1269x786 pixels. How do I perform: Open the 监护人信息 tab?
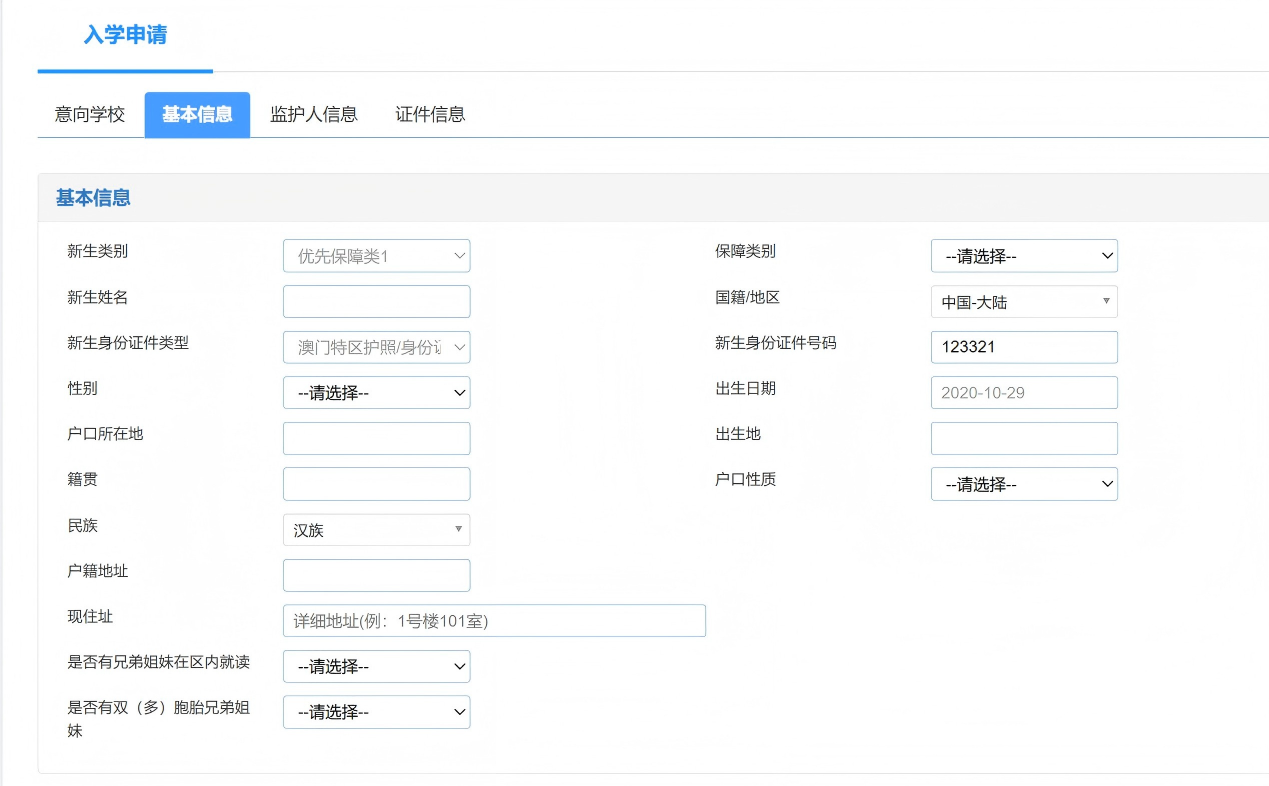(x=314, y=114)
